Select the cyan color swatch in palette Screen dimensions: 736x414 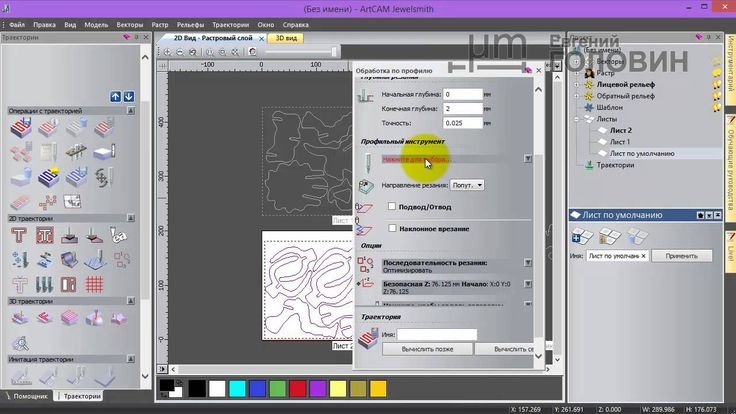click(x=237, y=387)
